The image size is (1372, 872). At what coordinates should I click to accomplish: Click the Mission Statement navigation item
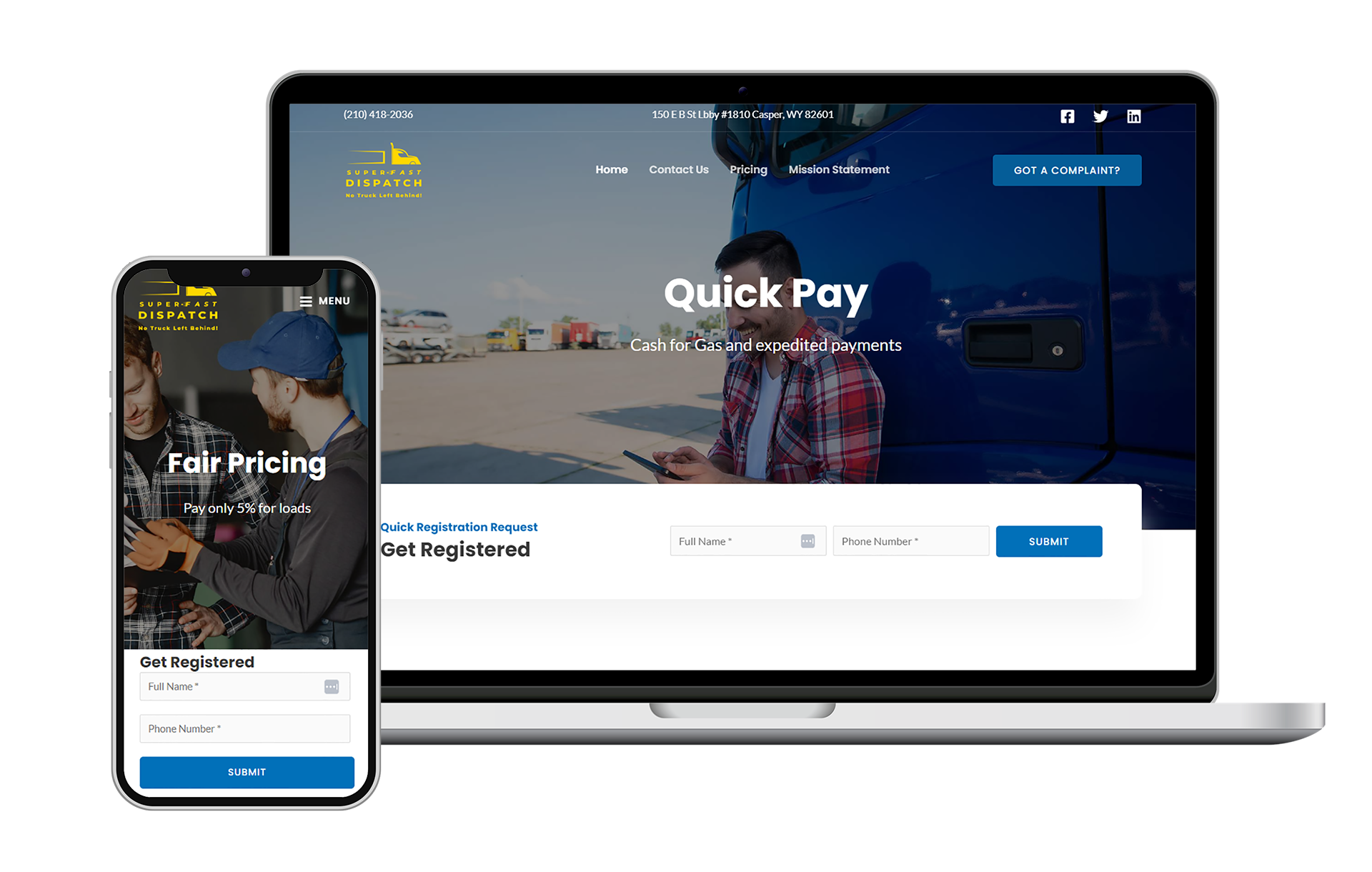pos(838,169)
